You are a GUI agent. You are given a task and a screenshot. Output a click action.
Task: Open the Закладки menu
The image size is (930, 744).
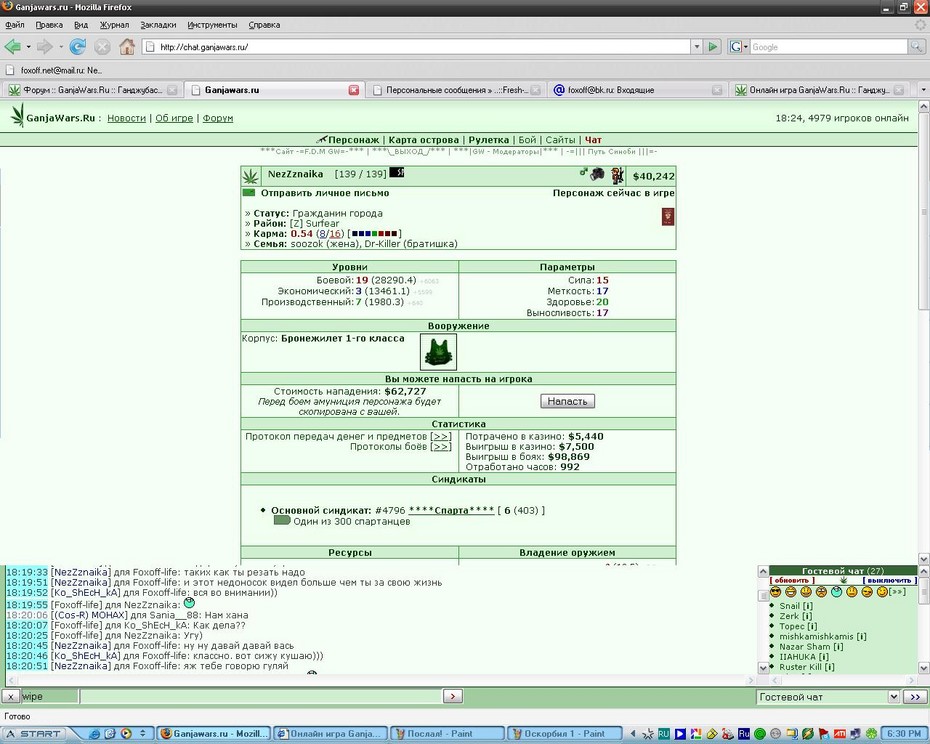click(x=158, y=25)
